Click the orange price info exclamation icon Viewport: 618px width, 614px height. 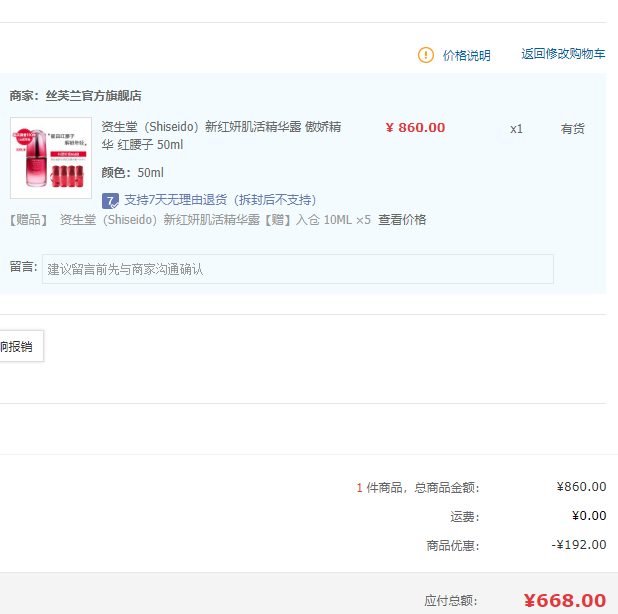tap(426, 55)
